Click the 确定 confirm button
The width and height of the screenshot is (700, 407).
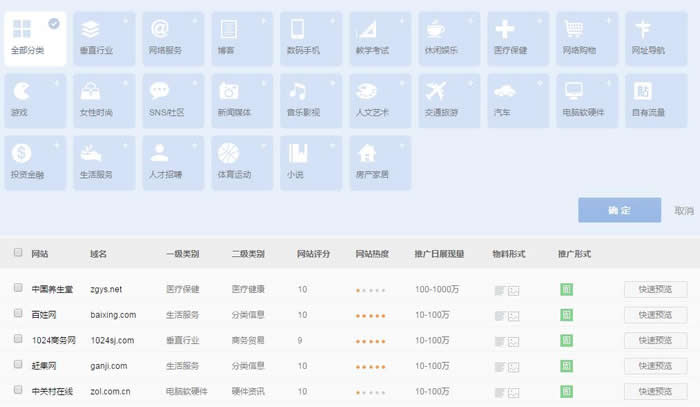(619, 210)
